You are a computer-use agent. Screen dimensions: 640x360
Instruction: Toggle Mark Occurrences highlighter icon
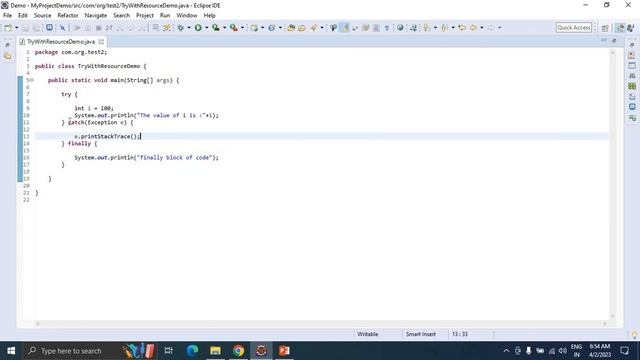[x=345, y=28]
